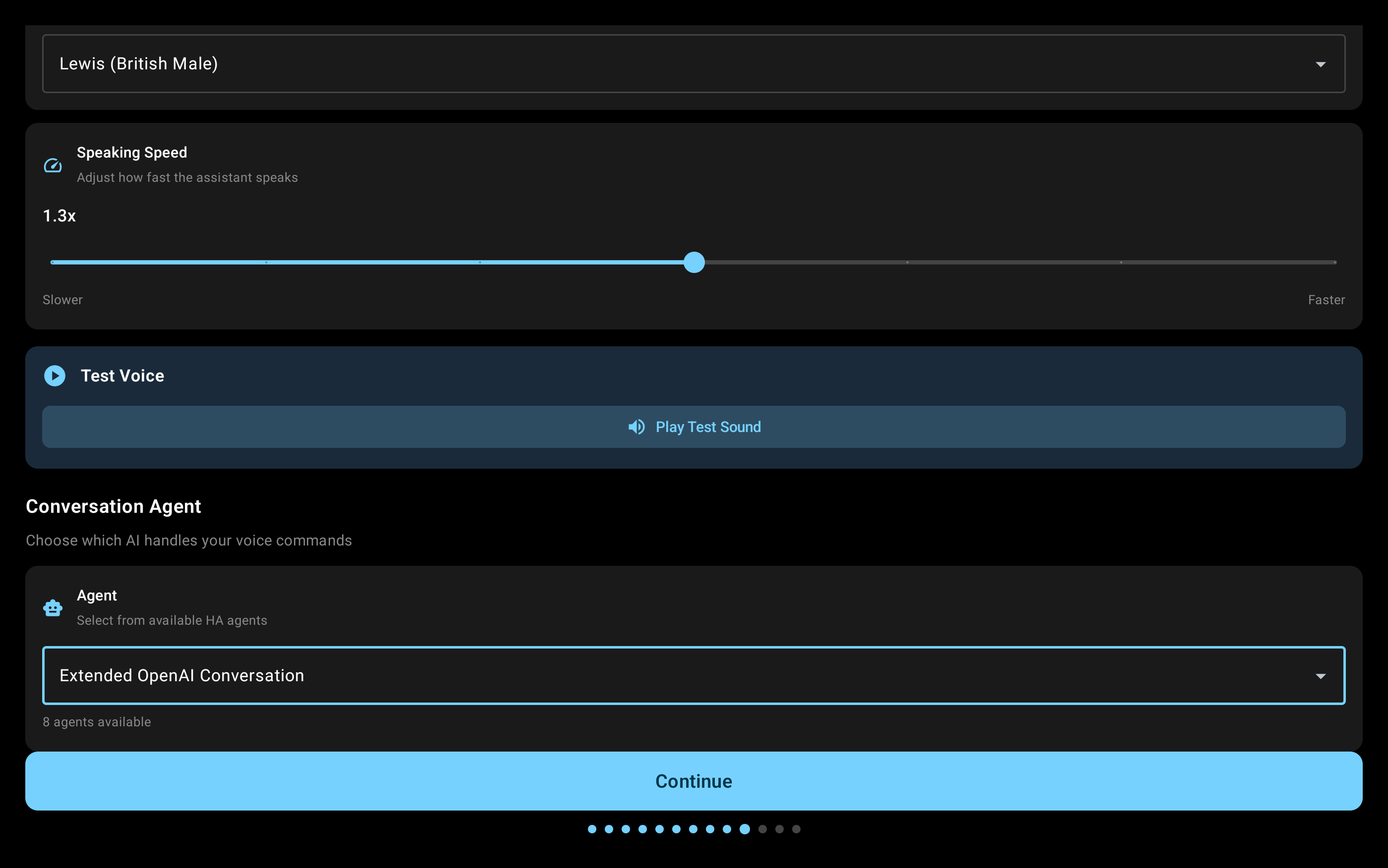Click the Test Voice heading
Viewport: 1388px width, 868px height.
click(x=122, y=376)
